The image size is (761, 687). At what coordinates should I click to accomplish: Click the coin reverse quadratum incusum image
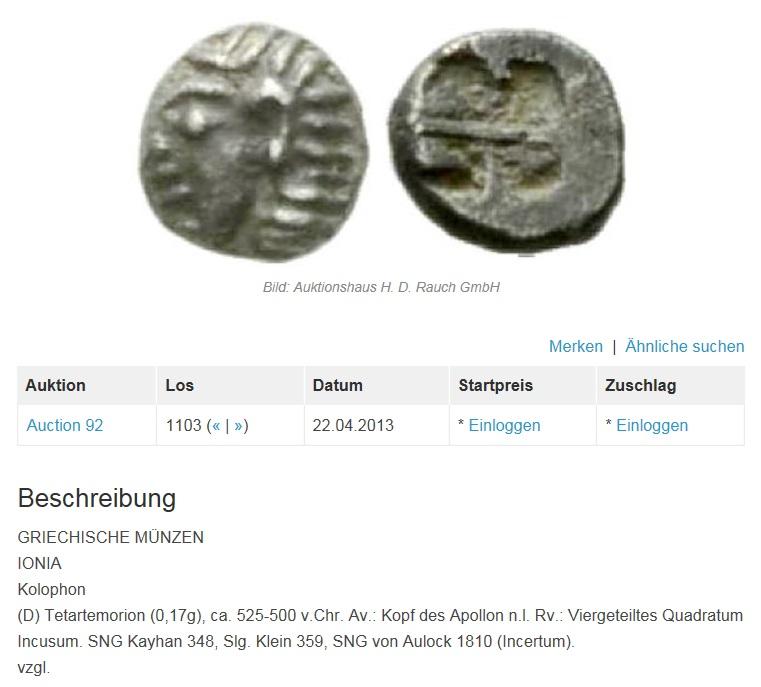(x=507, y=142)
